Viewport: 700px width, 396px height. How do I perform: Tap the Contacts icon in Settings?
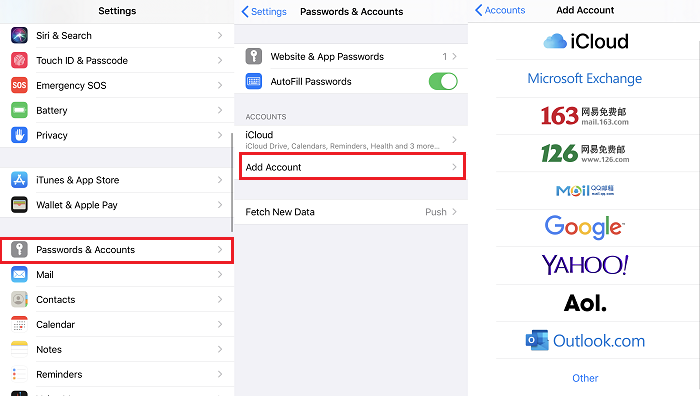19,300
